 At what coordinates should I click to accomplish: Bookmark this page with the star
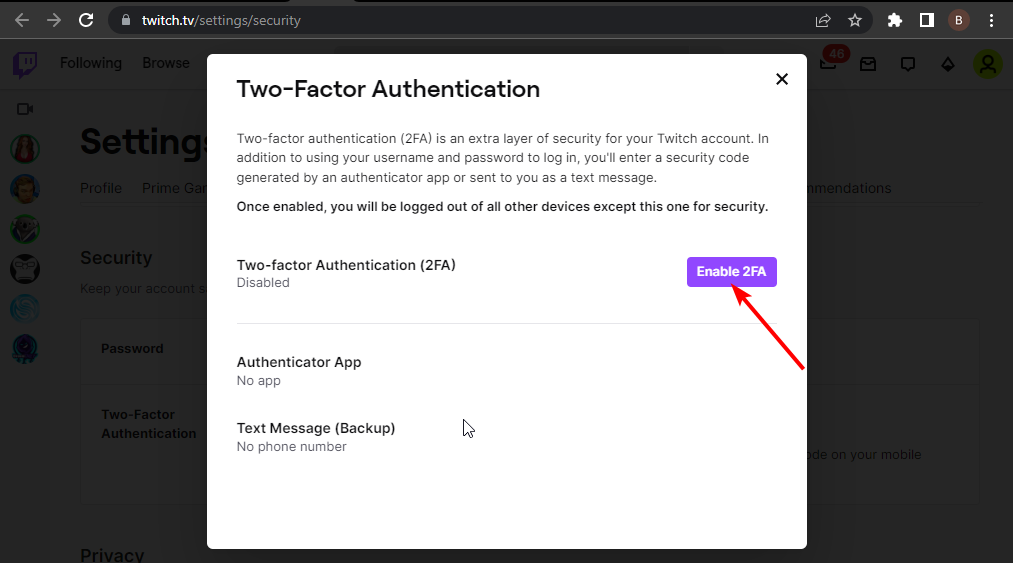coord(855,21)
